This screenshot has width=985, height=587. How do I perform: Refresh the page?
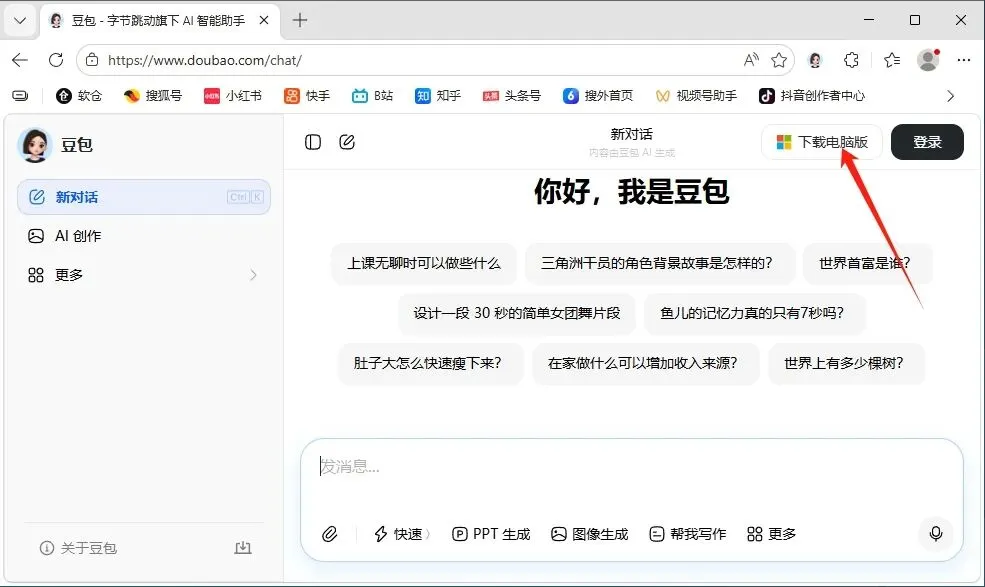(56, 60)
